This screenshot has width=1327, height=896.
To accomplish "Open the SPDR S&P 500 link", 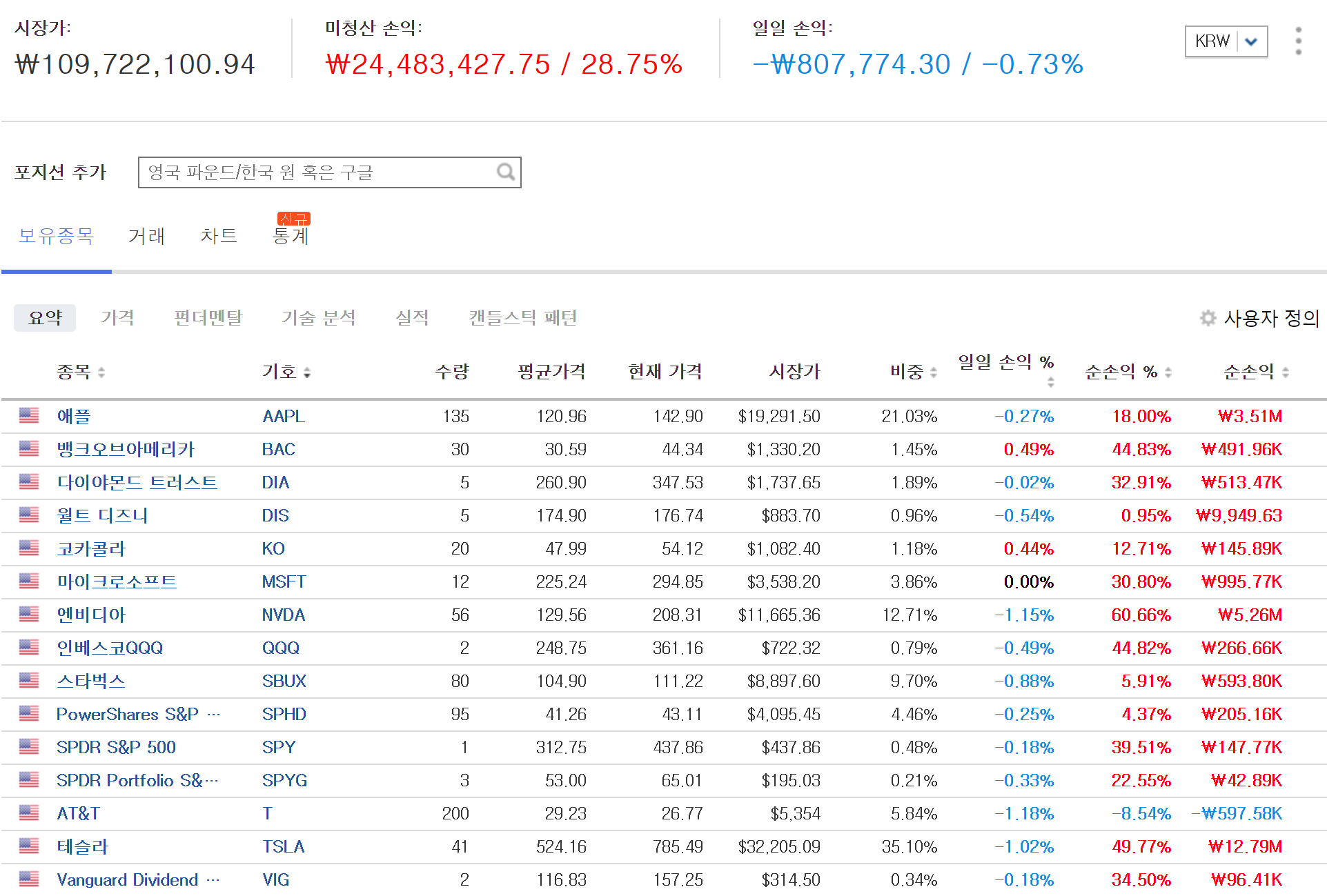I will [x=116, y=748].
